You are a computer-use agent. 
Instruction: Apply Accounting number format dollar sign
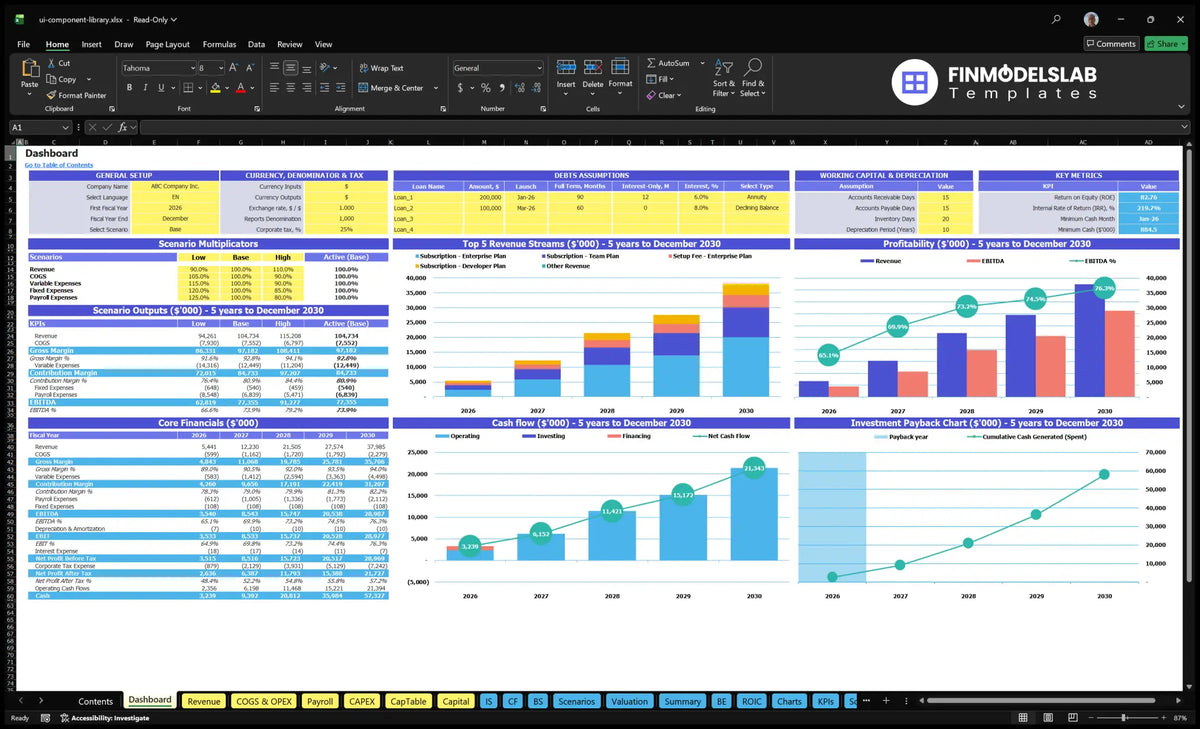[x=458, y=88]
